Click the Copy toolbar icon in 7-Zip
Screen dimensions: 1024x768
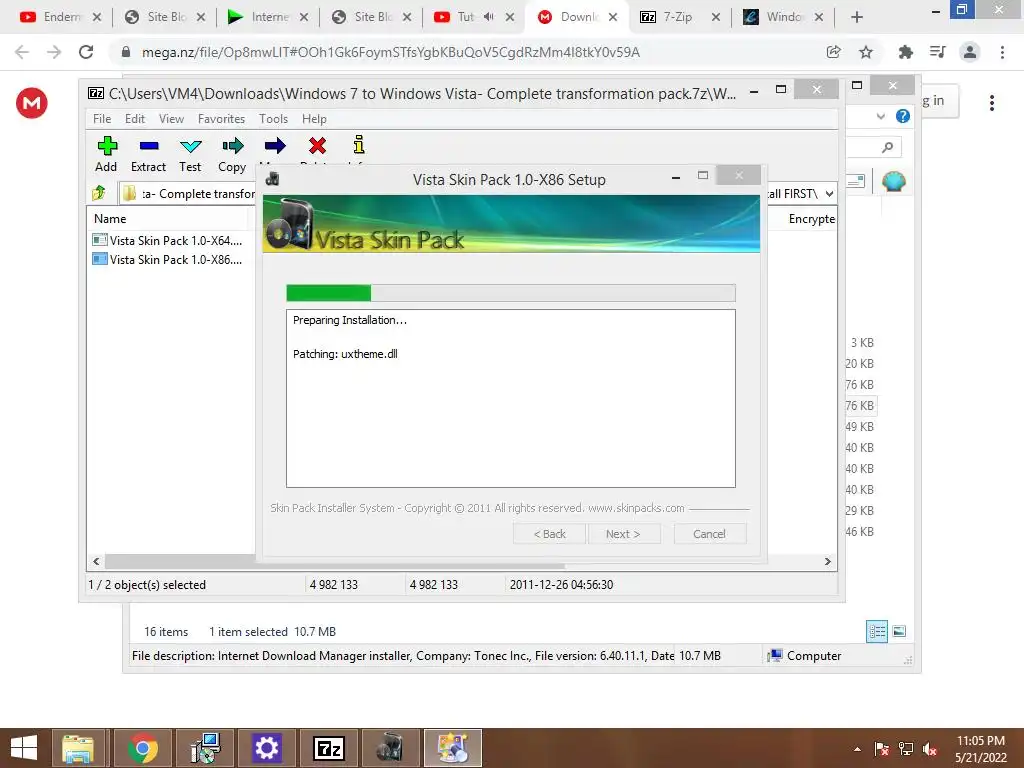point(232,155)
